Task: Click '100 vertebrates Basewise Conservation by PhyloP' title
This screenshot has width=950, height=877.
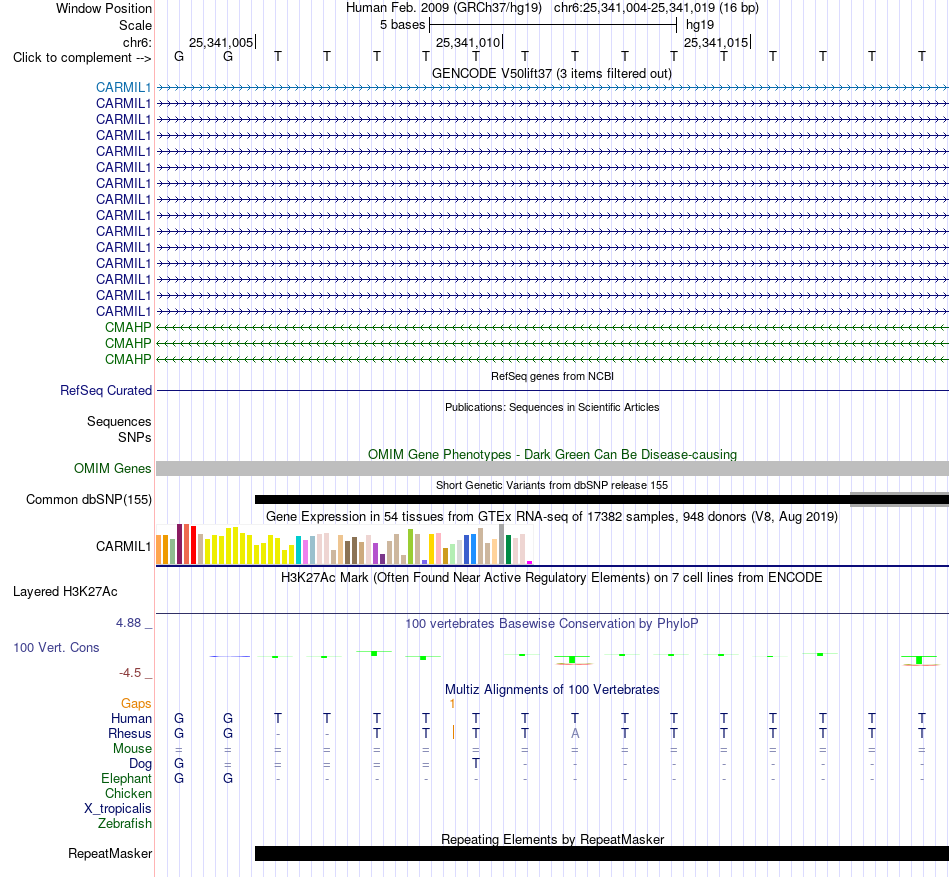Action: coord(552,623)
